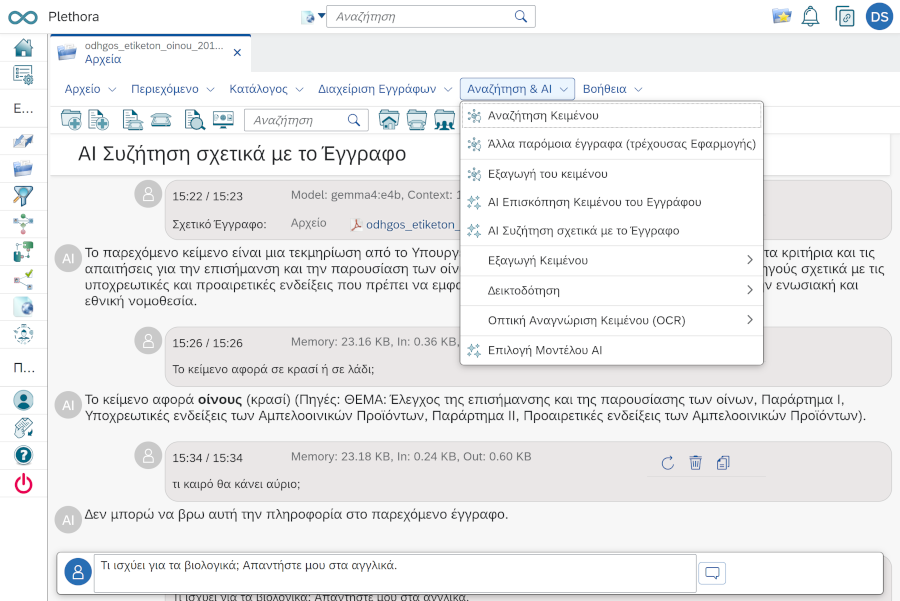Open the workflow diagram icon in sidebar
The height and width of the screenshot is (601, 900).
point(23,224)
